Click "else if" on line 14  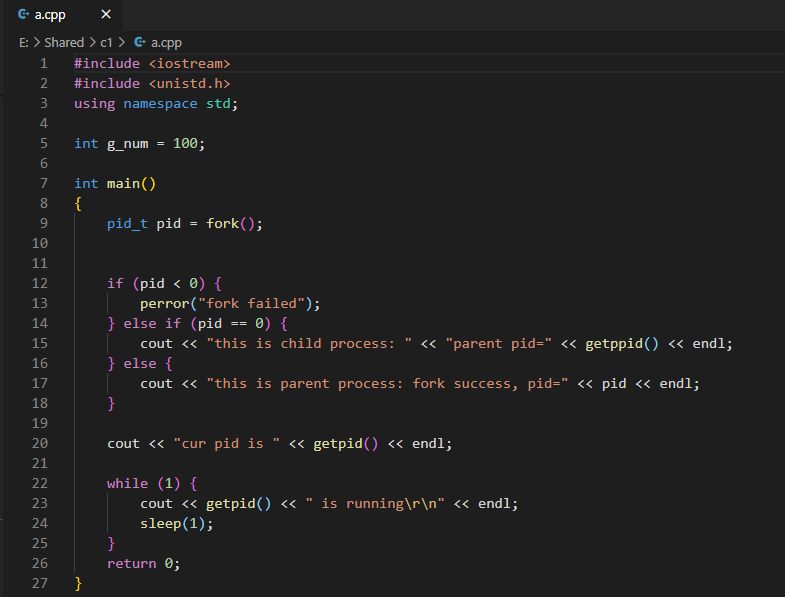pyautogui.click(x=152, y=324)
